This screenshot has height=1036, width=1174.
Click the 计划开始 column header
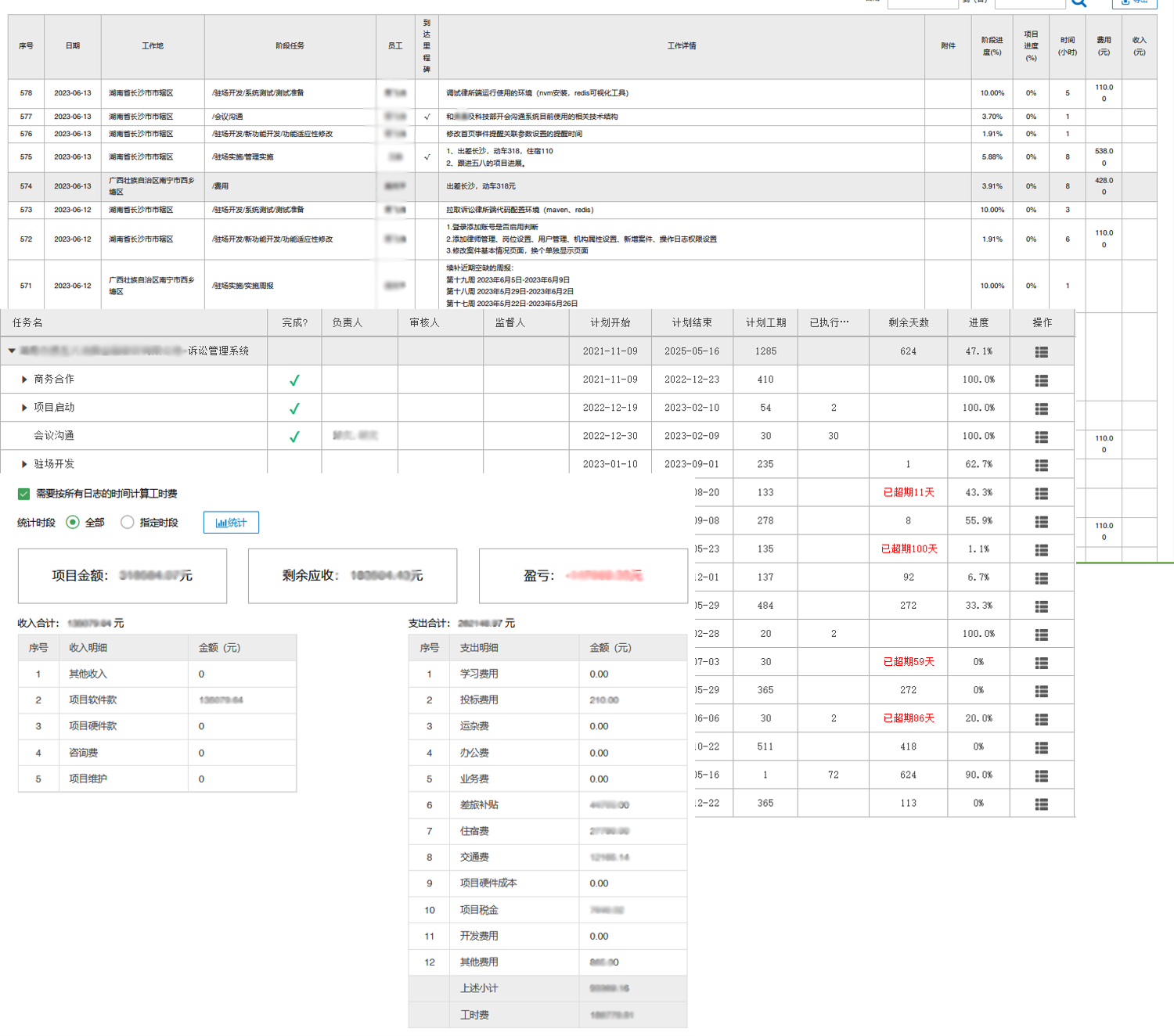pos(610,322)
